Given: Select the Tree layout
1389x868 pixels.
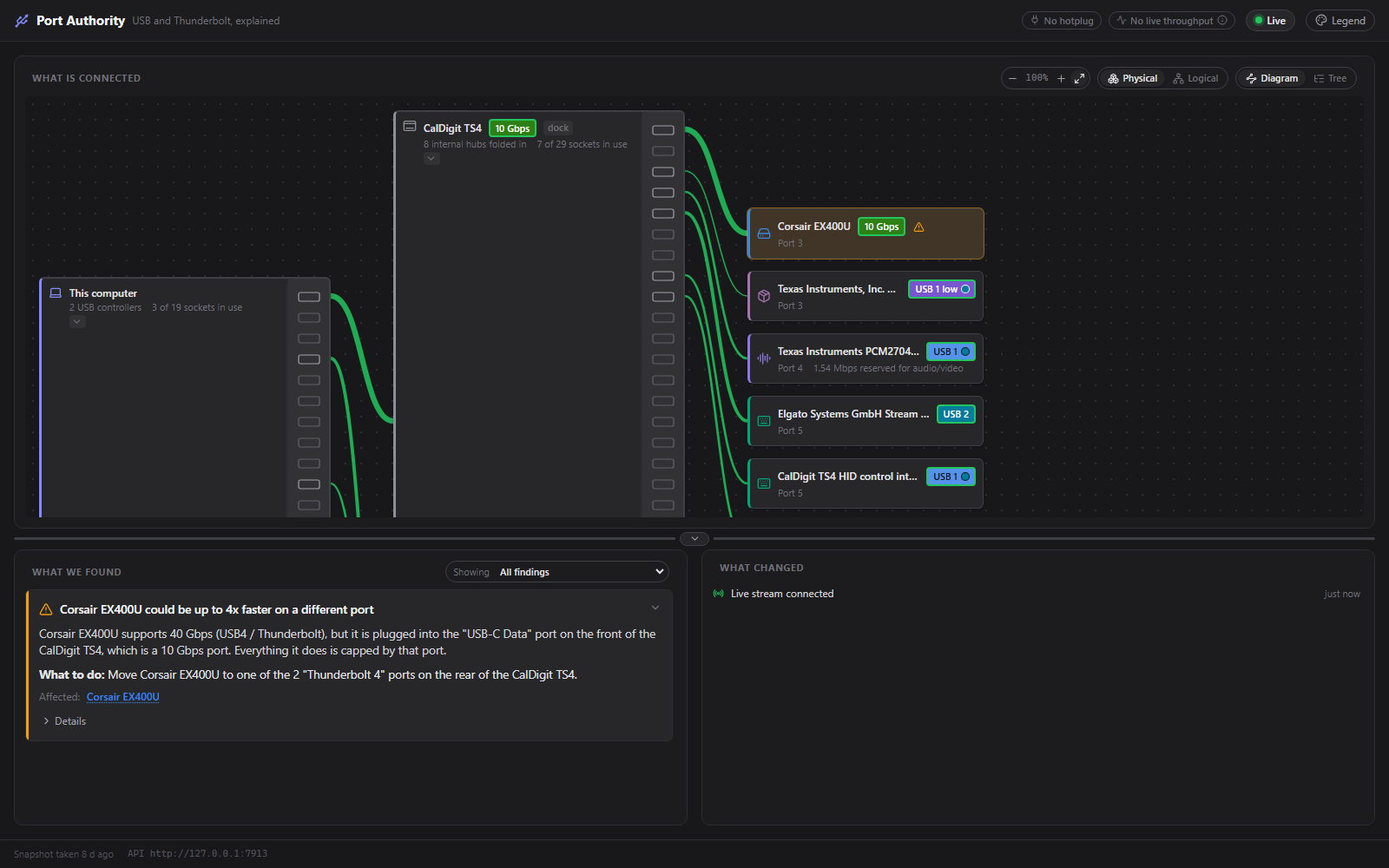Looking at the screenshot, I should point(1330,78).
